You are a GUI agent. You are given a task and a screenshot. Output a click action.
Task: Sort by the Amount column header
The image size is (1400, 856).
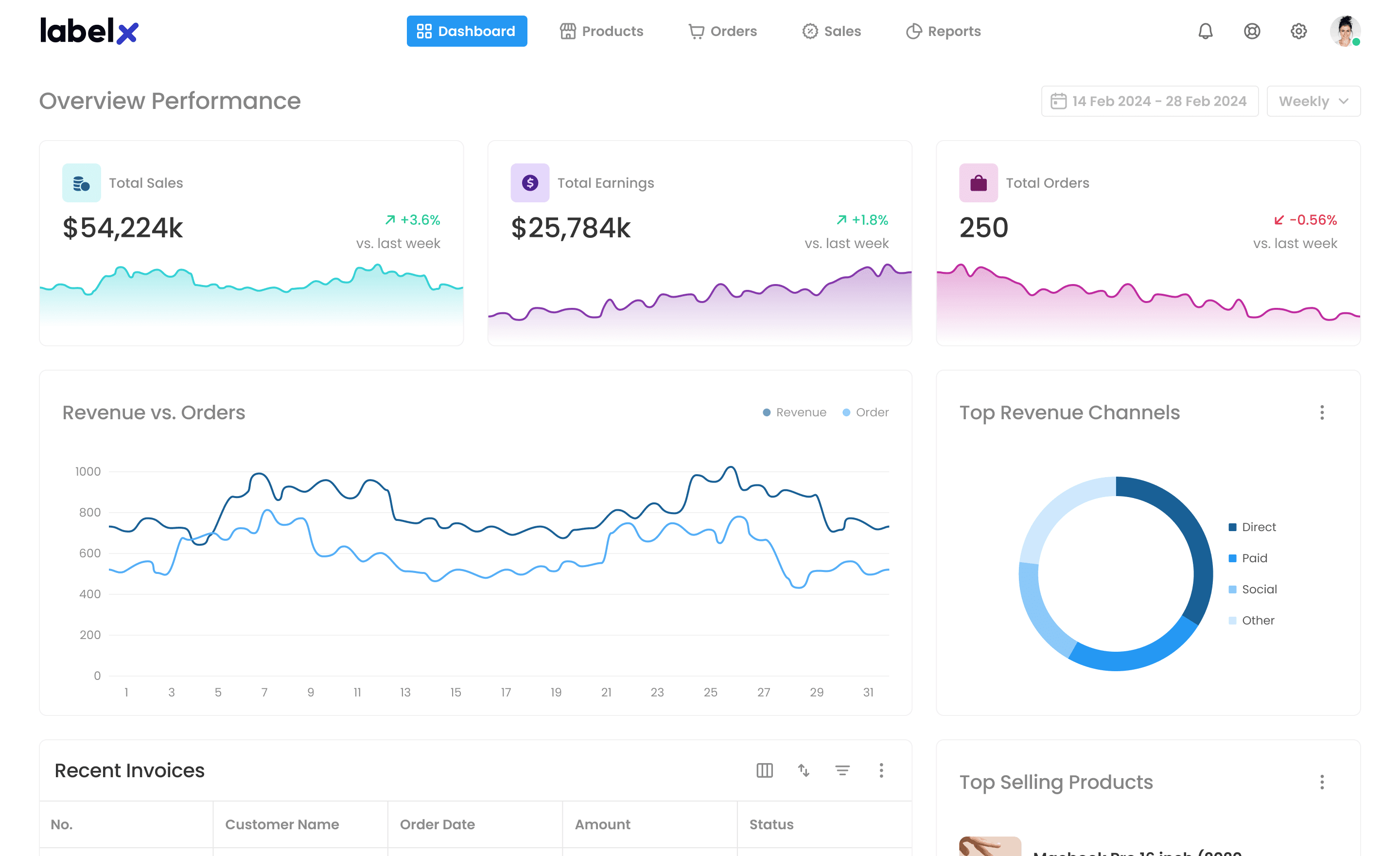650,825
